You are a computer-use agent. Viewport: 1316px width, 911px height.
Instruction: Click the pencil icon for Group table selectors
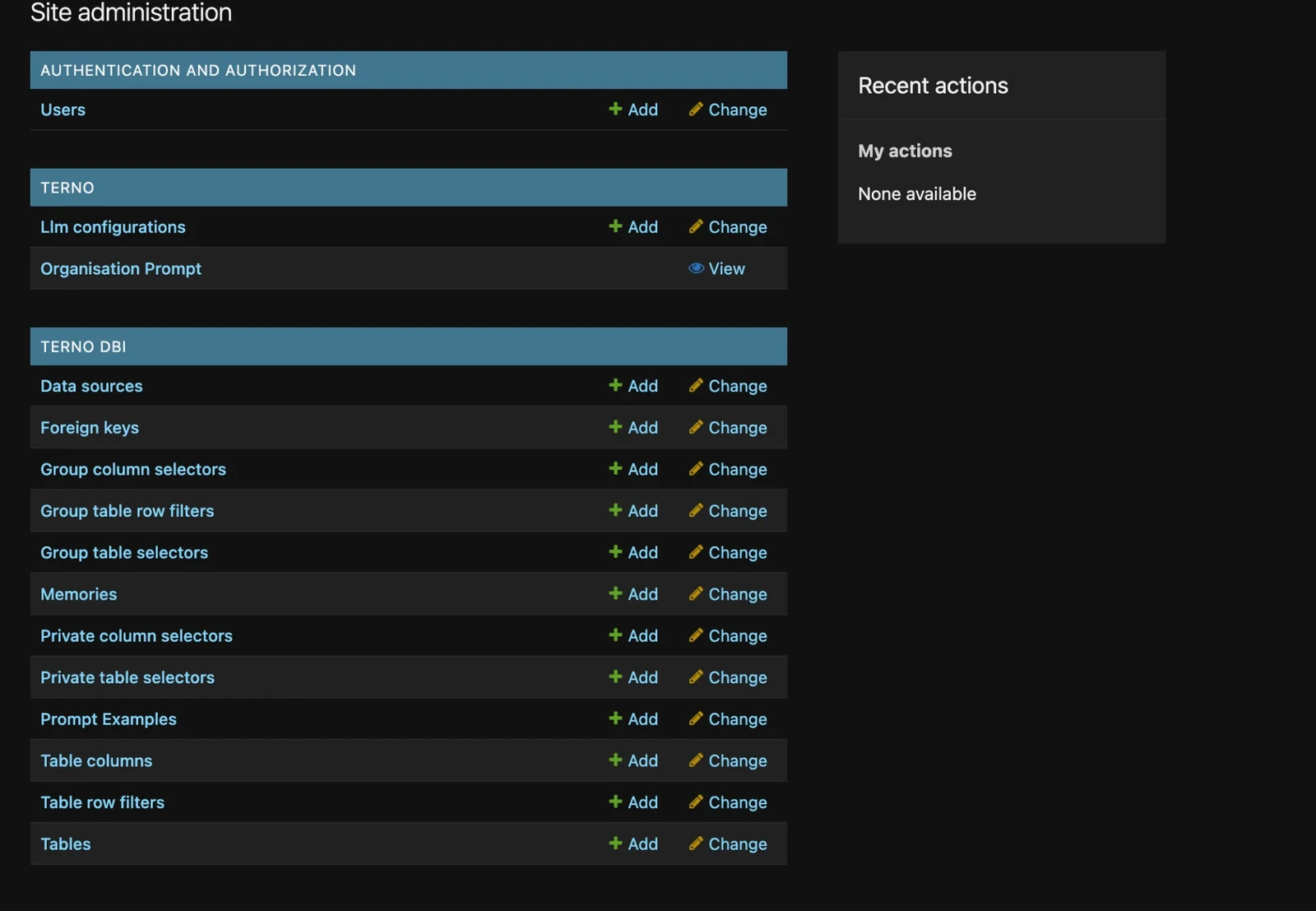[x=696, y=551]
